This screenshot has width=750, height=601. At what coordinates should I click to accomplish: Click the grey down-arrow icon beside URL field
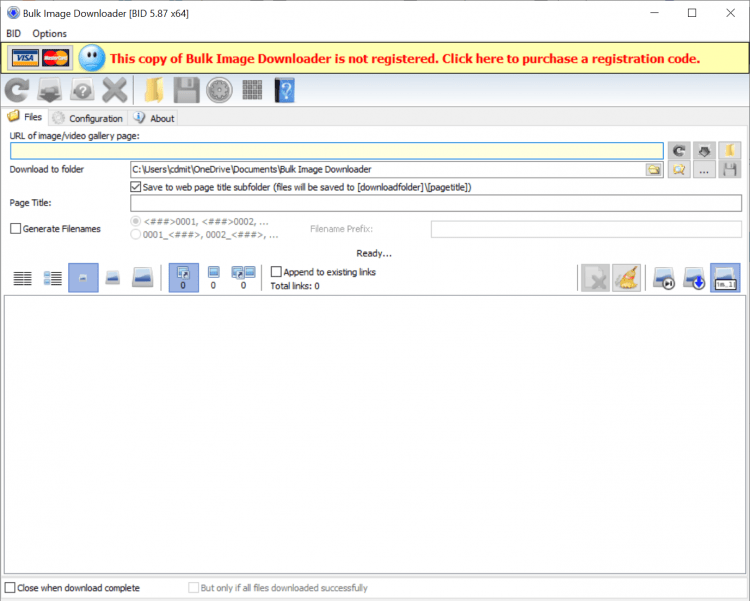(704, 151)
